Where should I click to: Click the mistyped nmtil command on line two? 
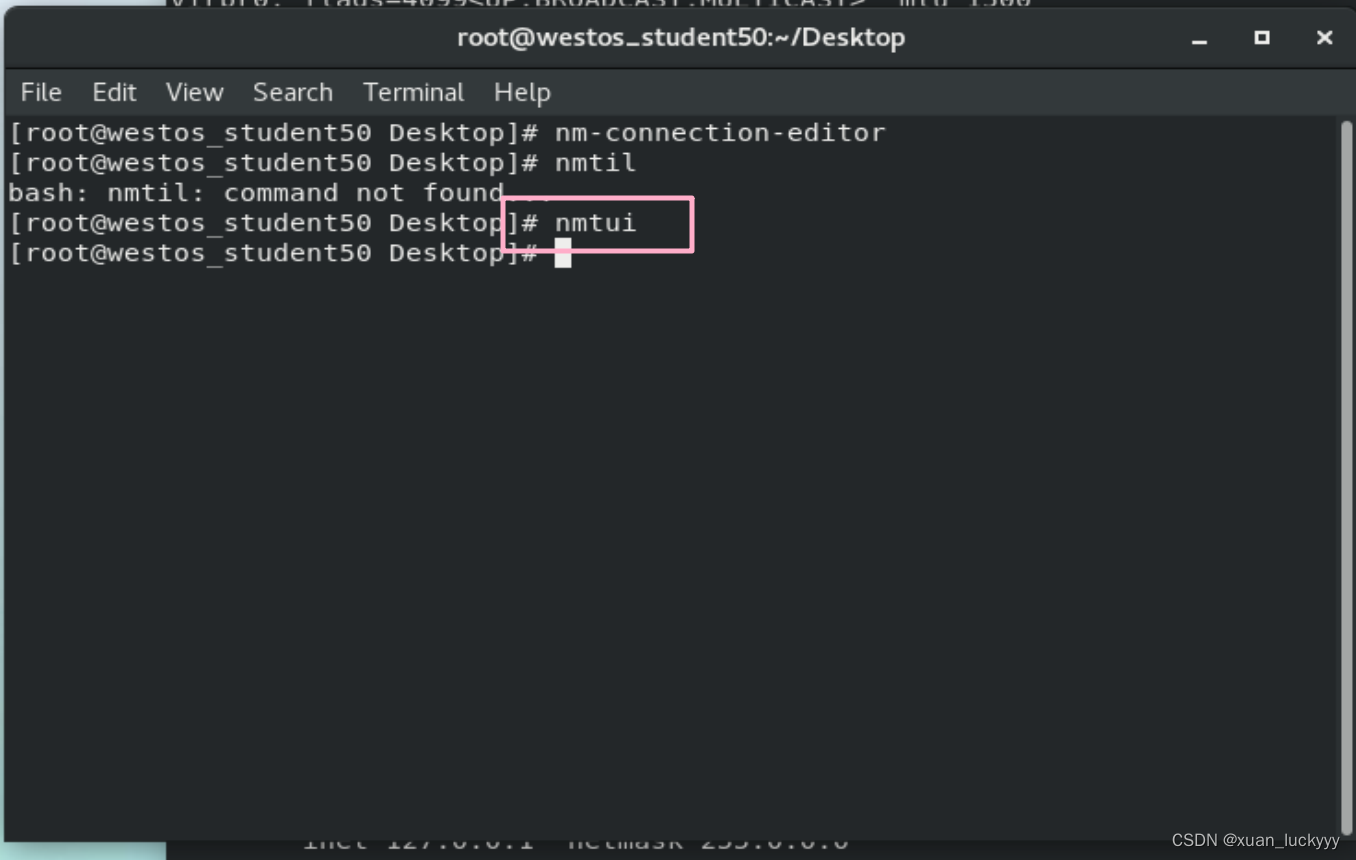[x=595, y=163]
